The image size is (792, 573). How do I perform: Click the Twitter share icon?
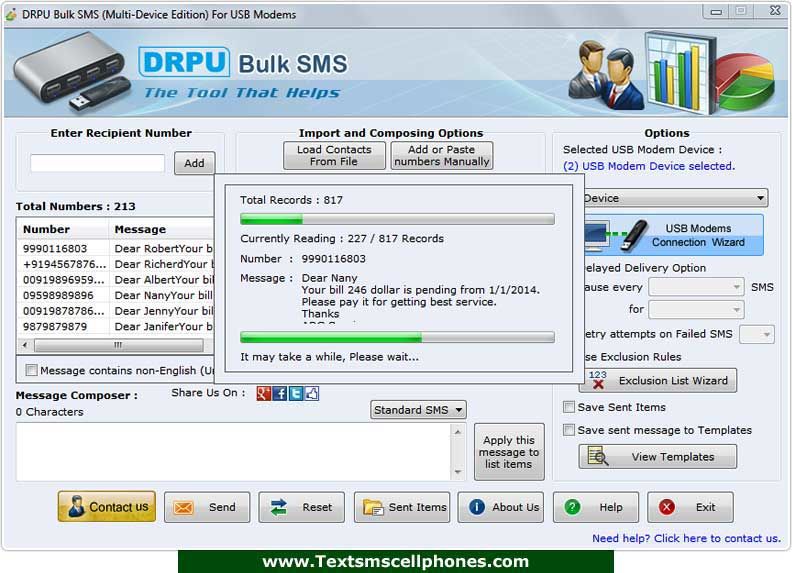click(x=295, y=393)
